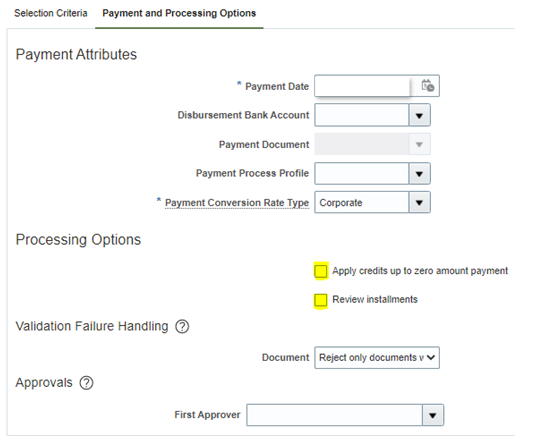Enable Apply credits up to zero amount payment
The height and width of the screenshot is (442, 548).
tap(321, 271)
